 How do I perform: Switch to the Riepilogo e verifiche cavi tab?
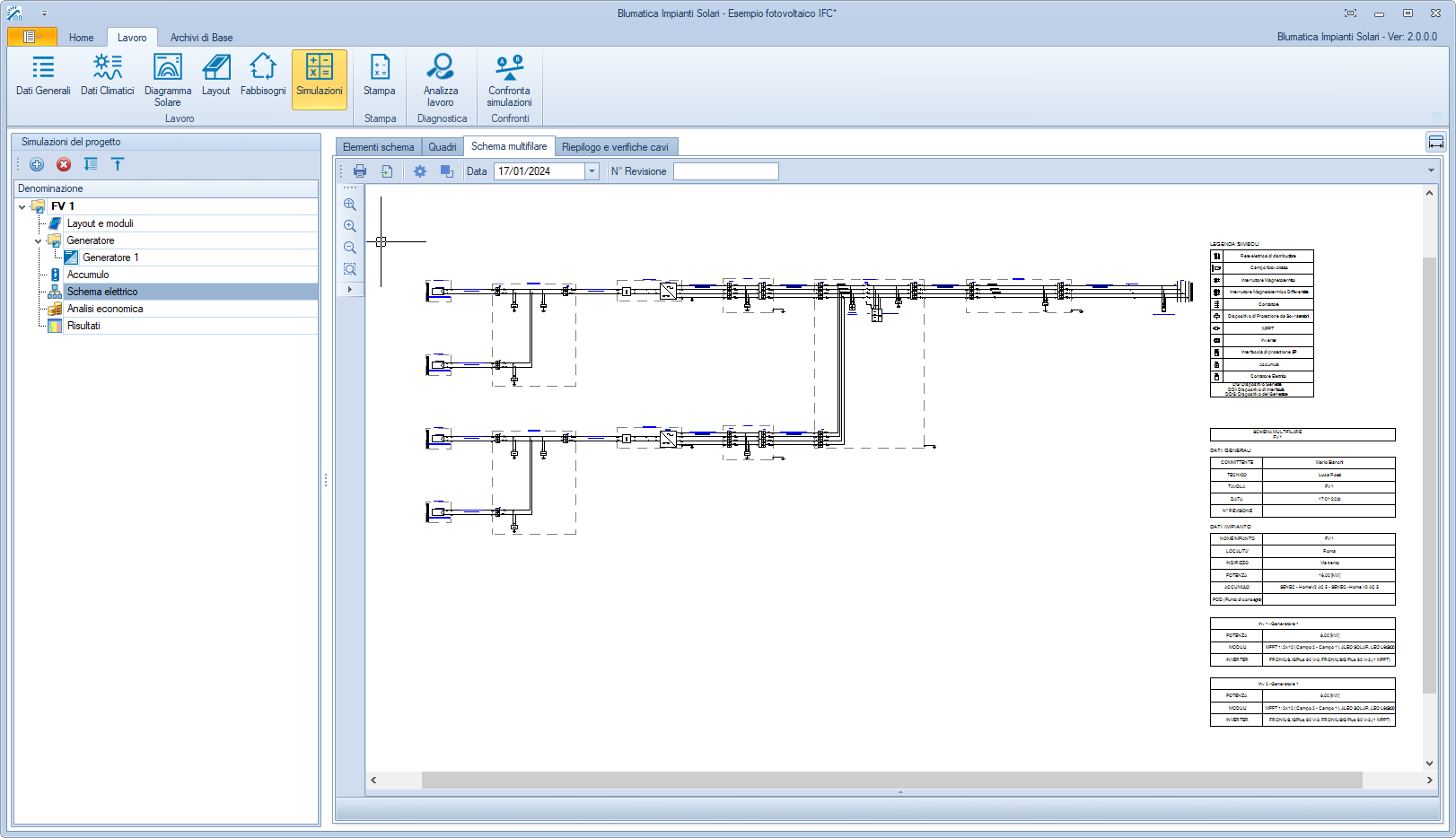pos(615,147)
